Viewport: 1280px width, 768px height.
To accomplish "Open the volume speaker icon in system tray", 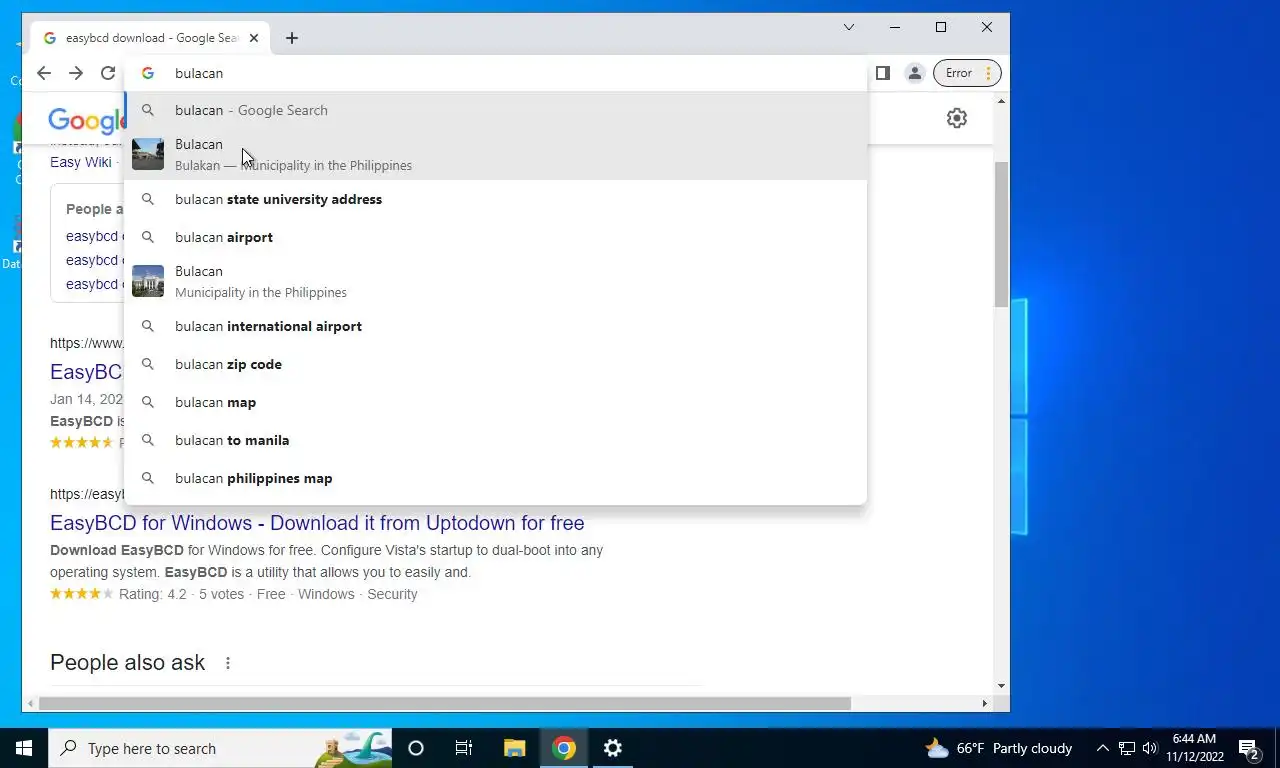I will click(1150, 748).
